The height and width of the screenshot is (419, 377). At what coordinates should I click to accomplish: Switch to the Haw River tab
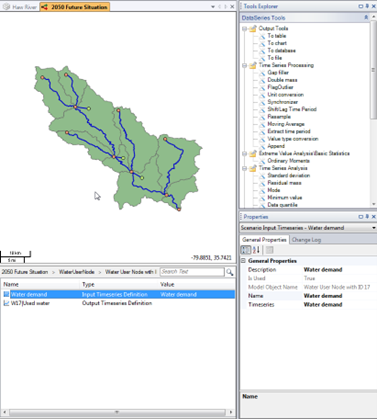20,7
